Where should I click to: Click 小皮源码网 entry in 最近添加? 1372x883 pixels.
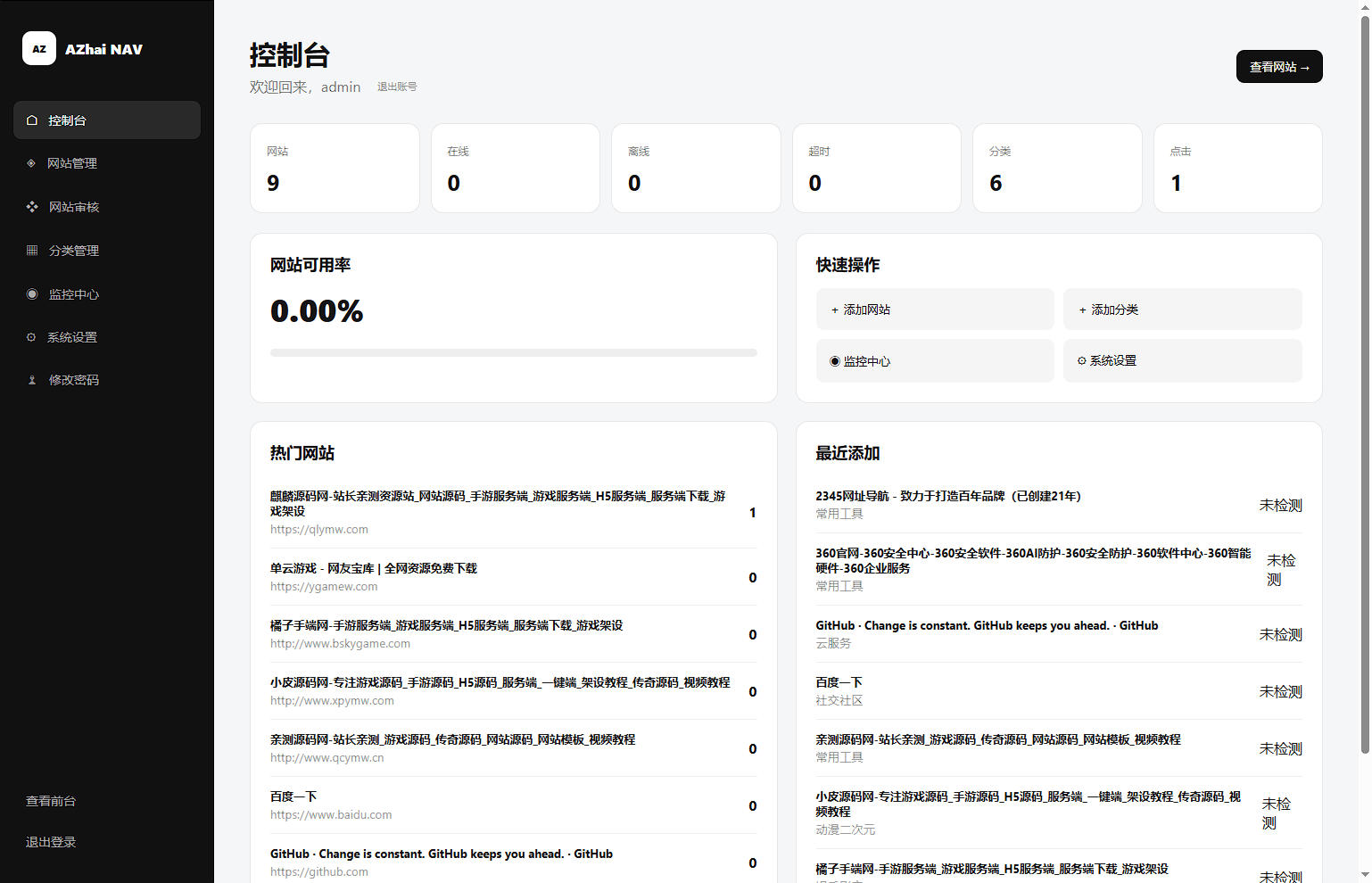tap(1029, 804)
